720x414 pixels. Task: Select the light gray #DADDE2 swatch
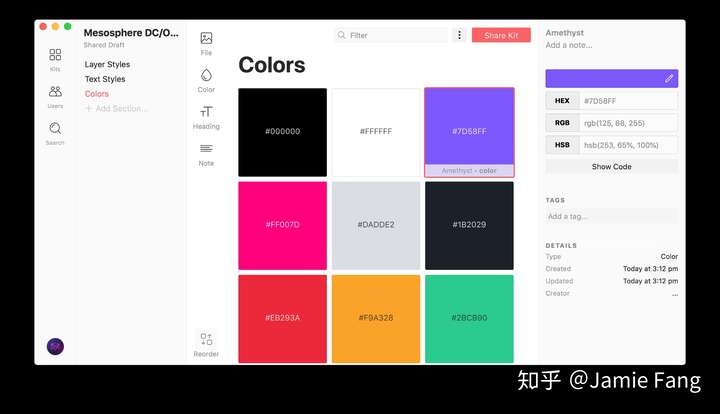coord(376,225)
